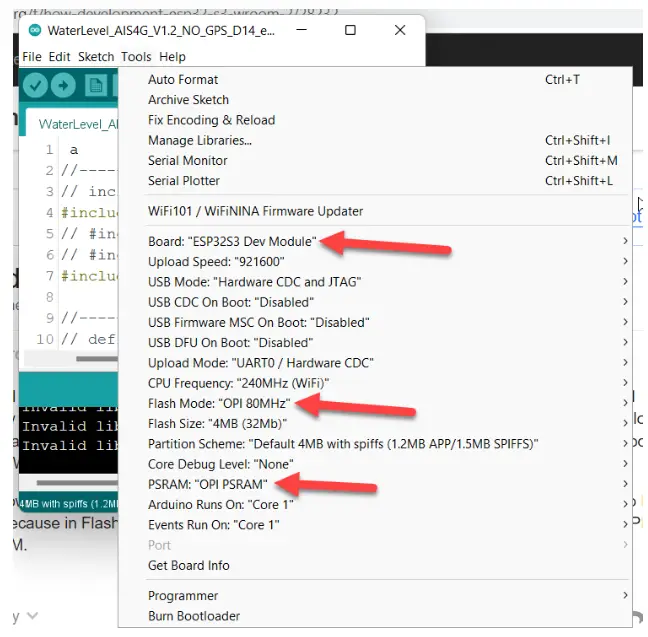Launch the Serial Monitor
The width and height of the screenshot is (648, 637).
[x=375, y=160]
